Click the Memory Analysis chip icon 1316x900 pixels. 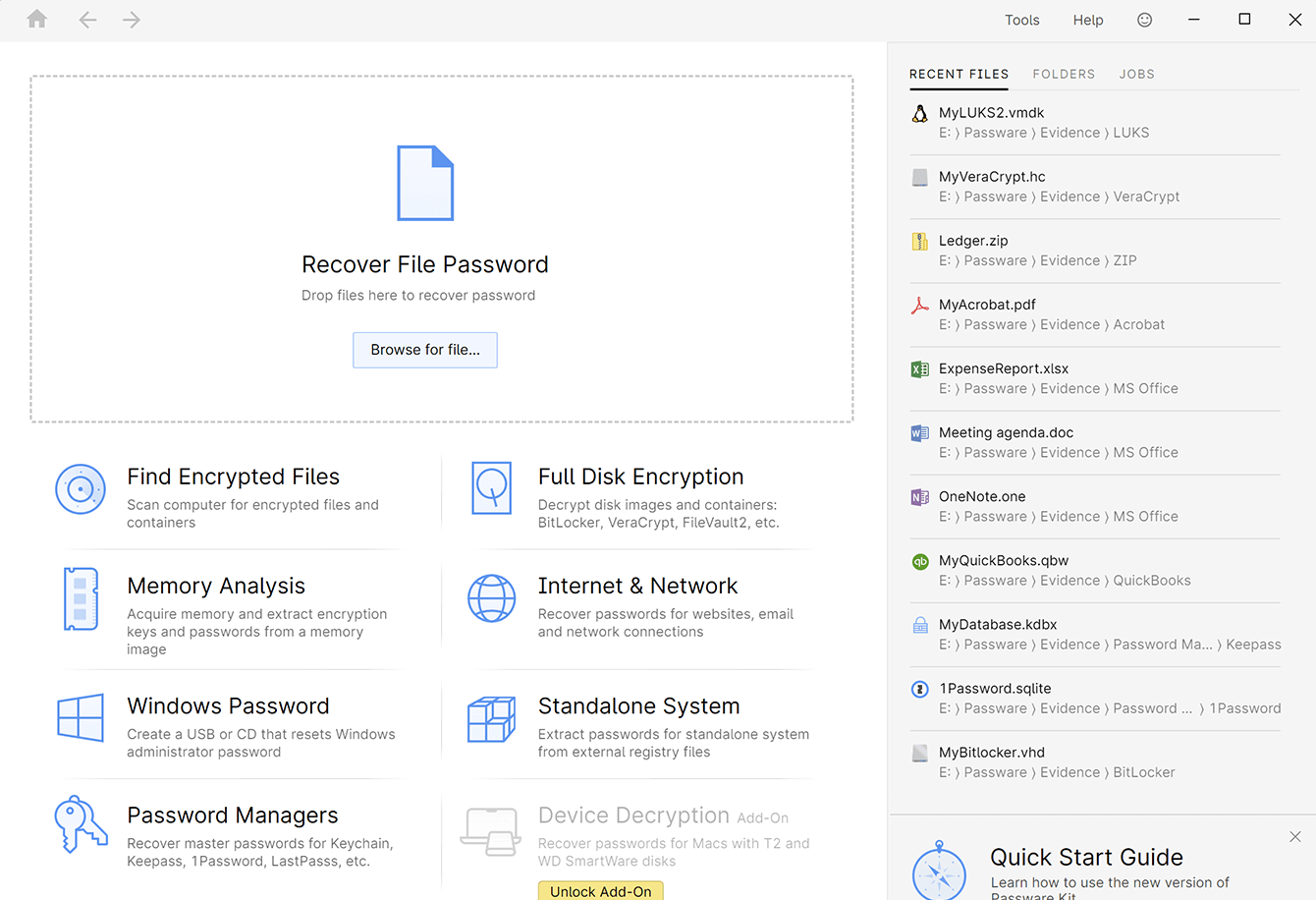[x=80, y=598]
